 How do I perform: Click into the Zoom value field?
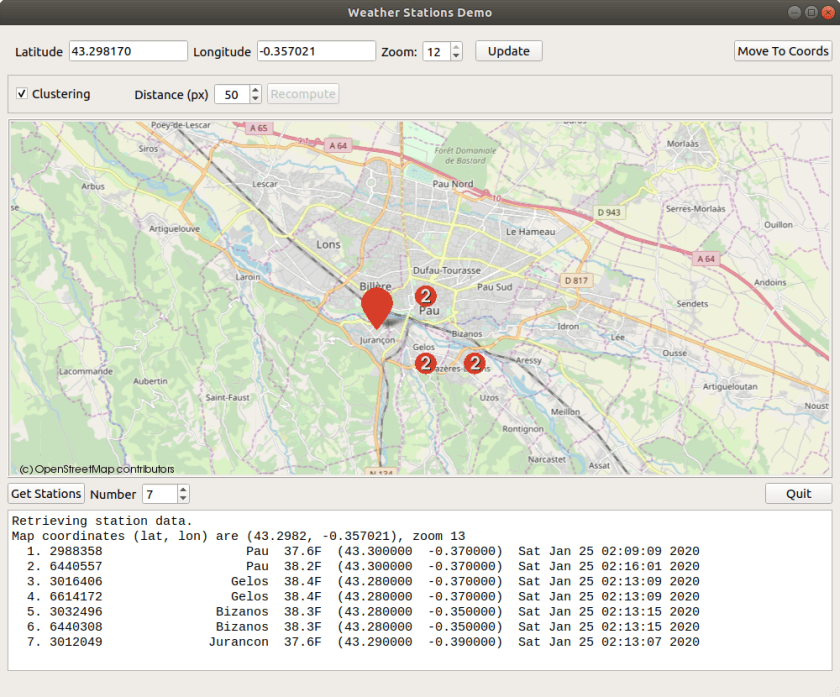coord(437,51)
